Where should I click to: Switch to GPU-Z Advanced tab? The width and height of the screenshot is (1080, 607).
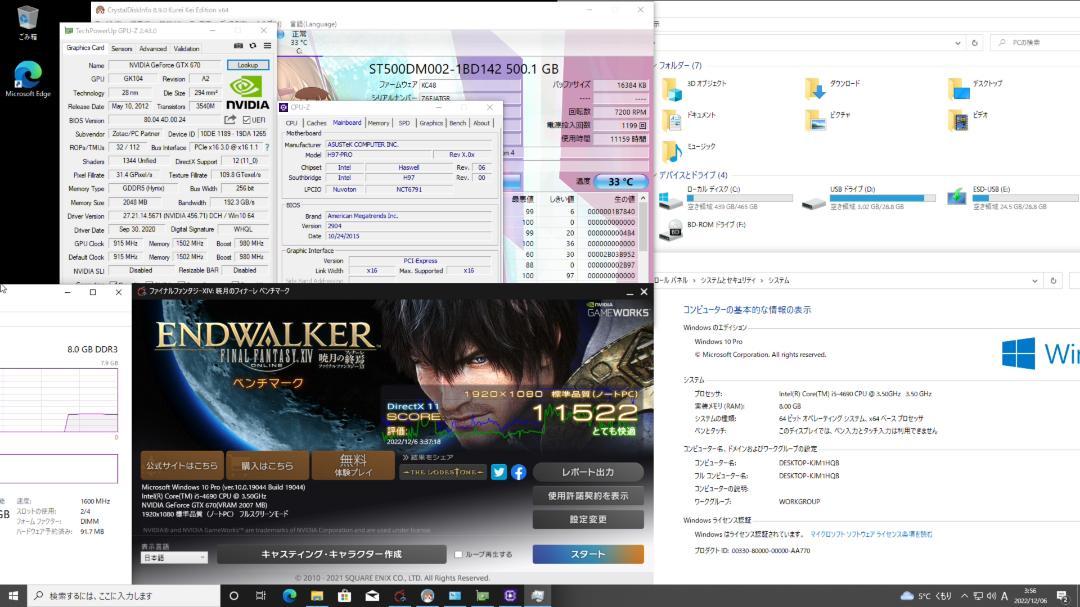153,48
